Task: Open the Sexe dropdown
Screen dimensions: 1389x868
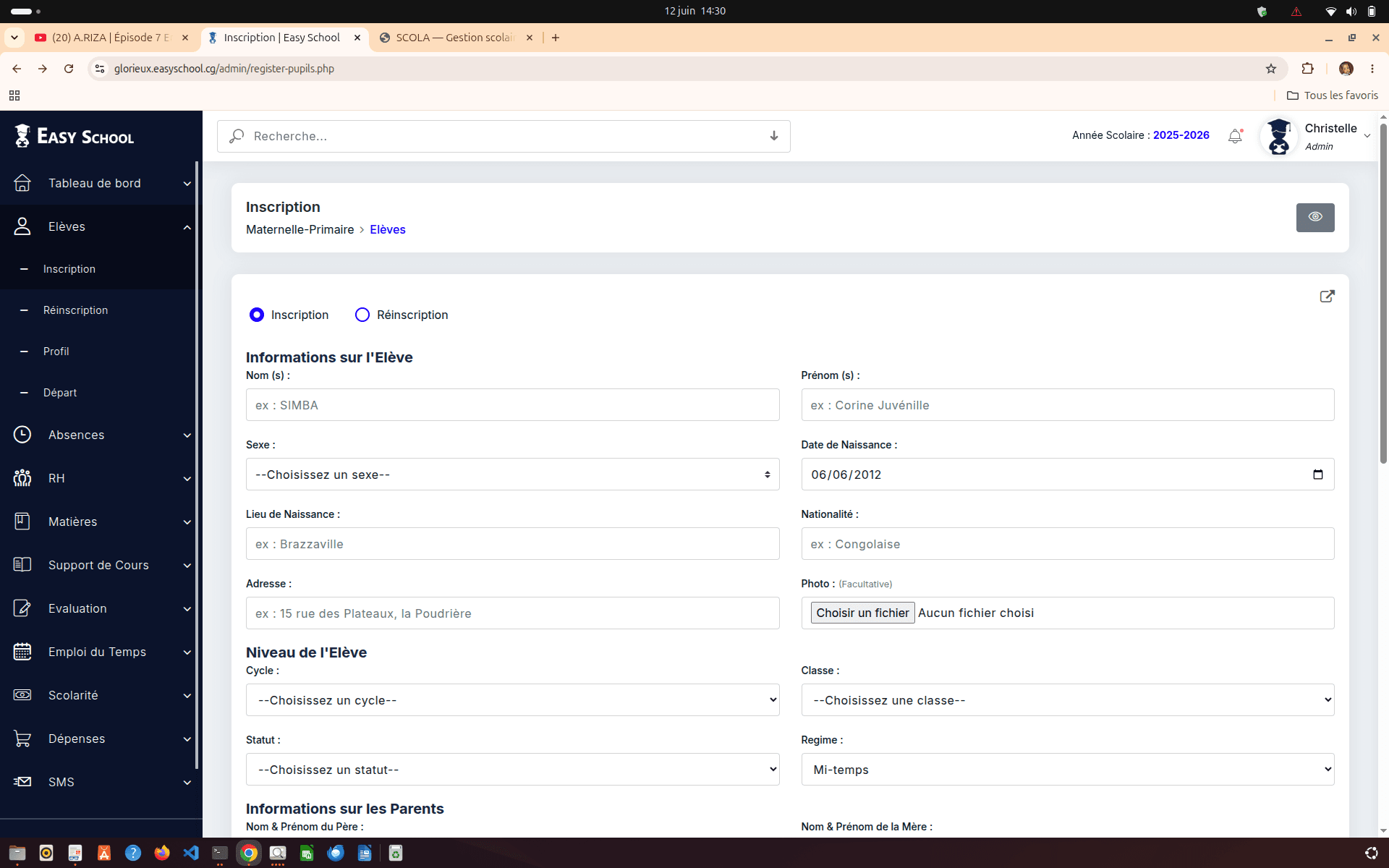Action: [512, 475]
